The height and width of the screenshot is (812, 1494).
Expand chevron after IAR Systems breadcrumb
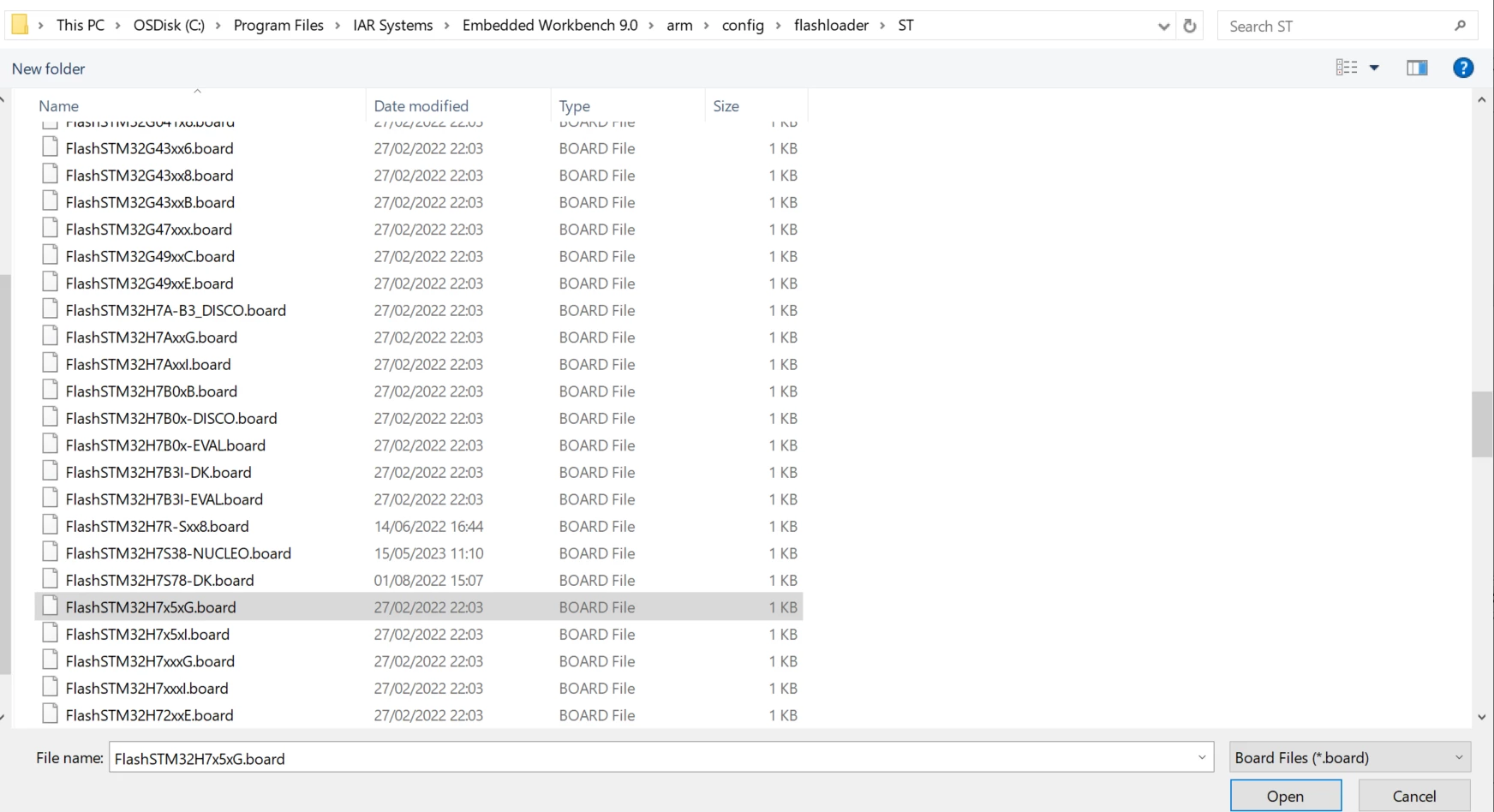click(x=447, y=26)
